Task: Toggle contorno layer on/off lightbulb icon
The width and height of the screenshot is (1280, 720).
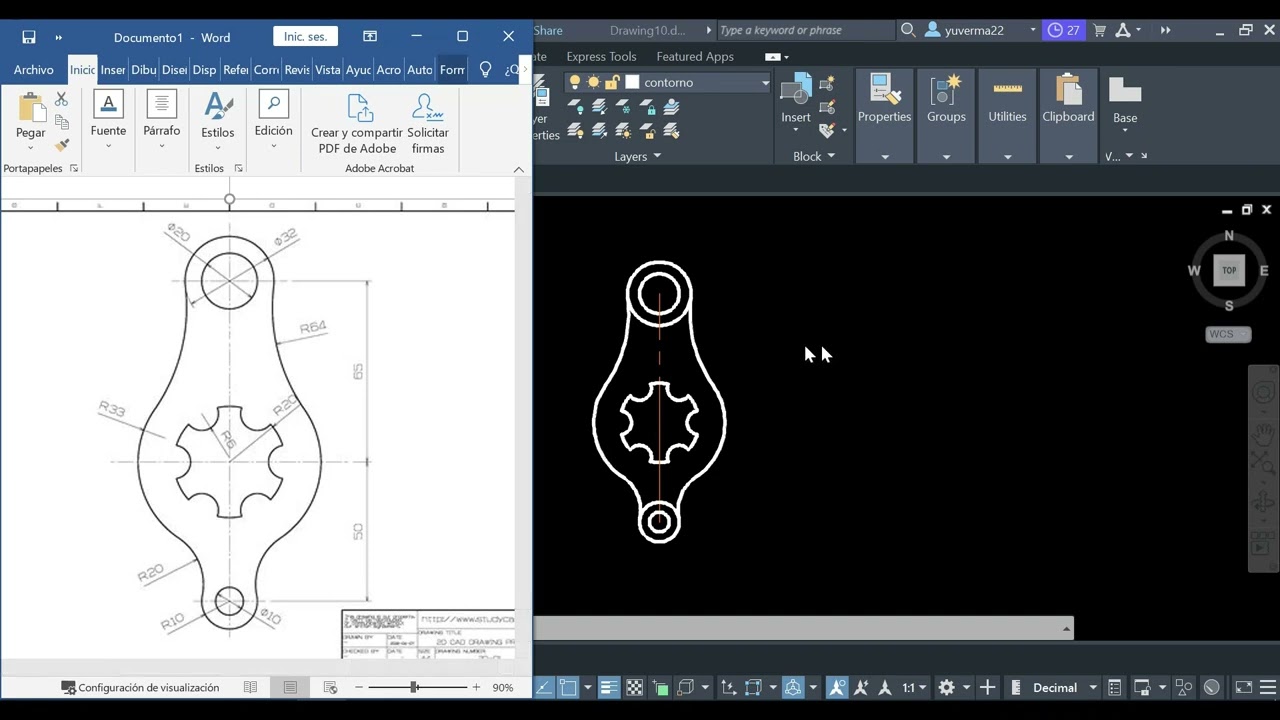Action: 575,83
